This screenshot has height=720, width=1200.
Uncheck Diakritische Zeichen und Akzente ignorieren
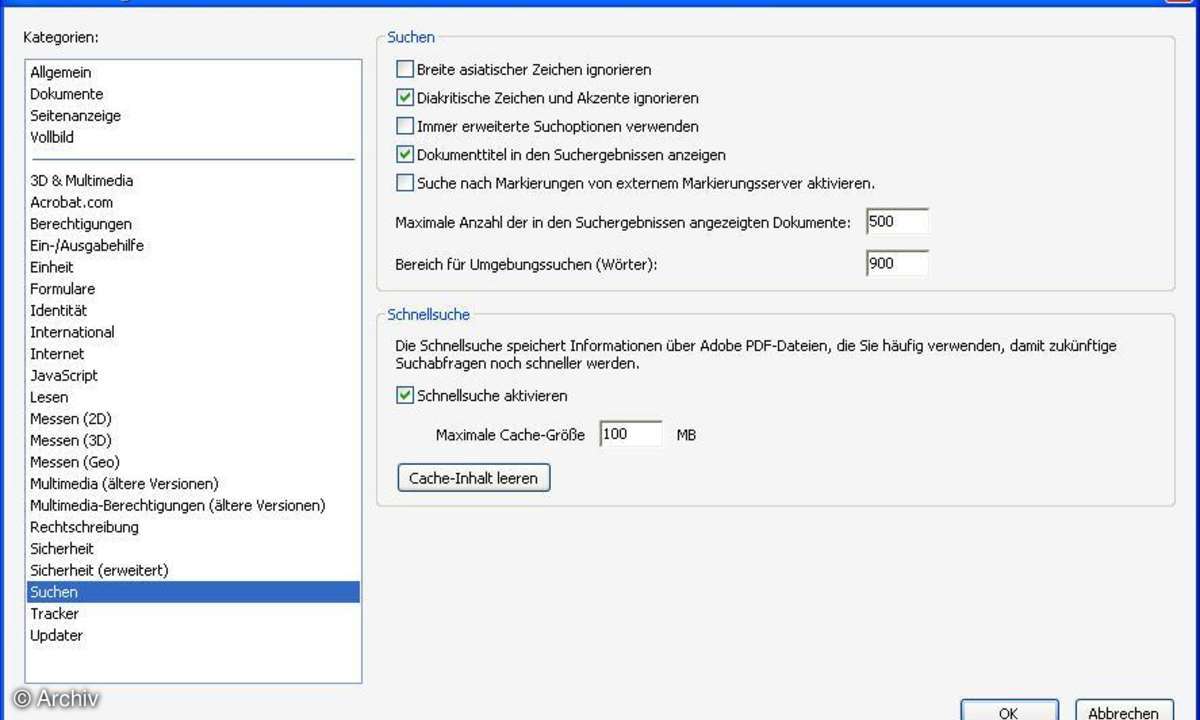pos(405,98)
